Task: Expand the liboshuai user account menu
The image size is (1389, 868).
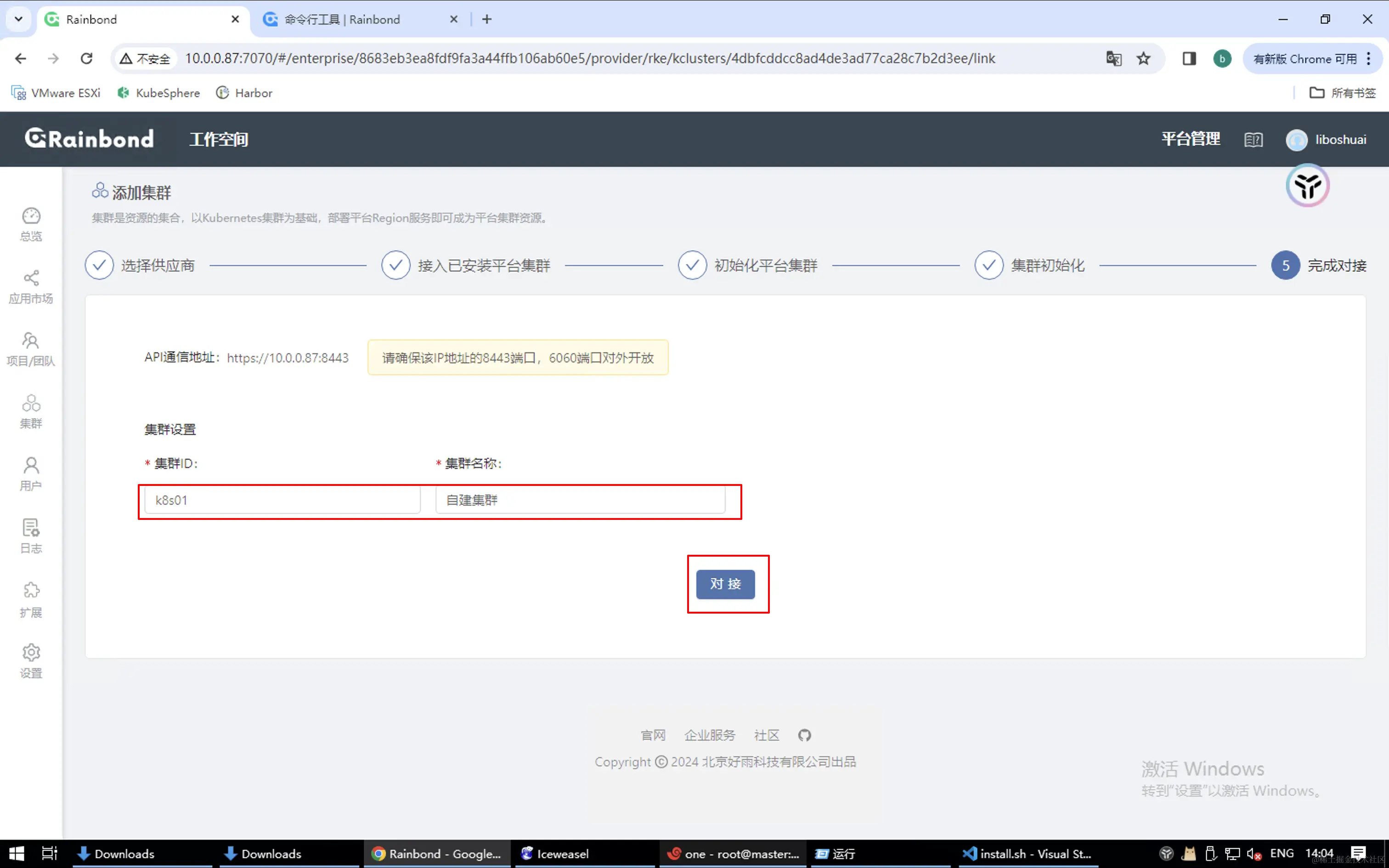Action: click(1326, 140)
